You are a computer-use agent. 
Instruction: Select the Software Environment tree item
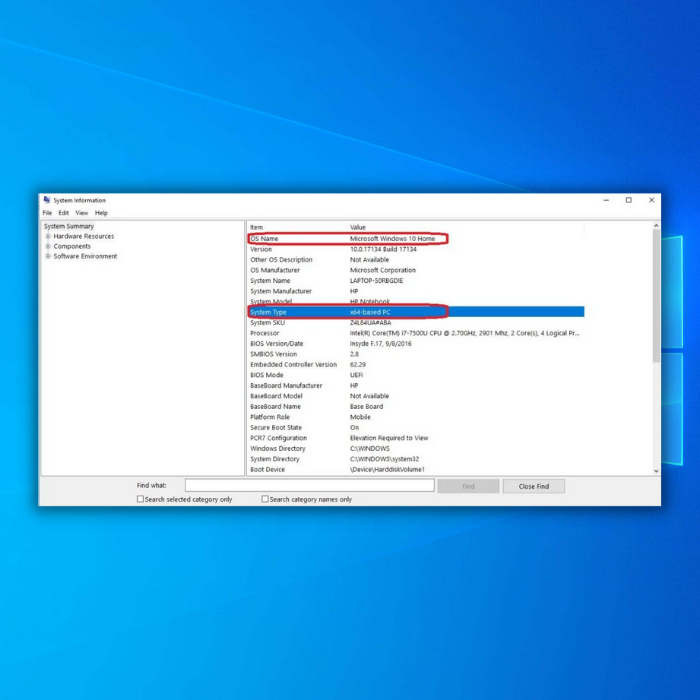pyautogui.click(x=85, y=256)
